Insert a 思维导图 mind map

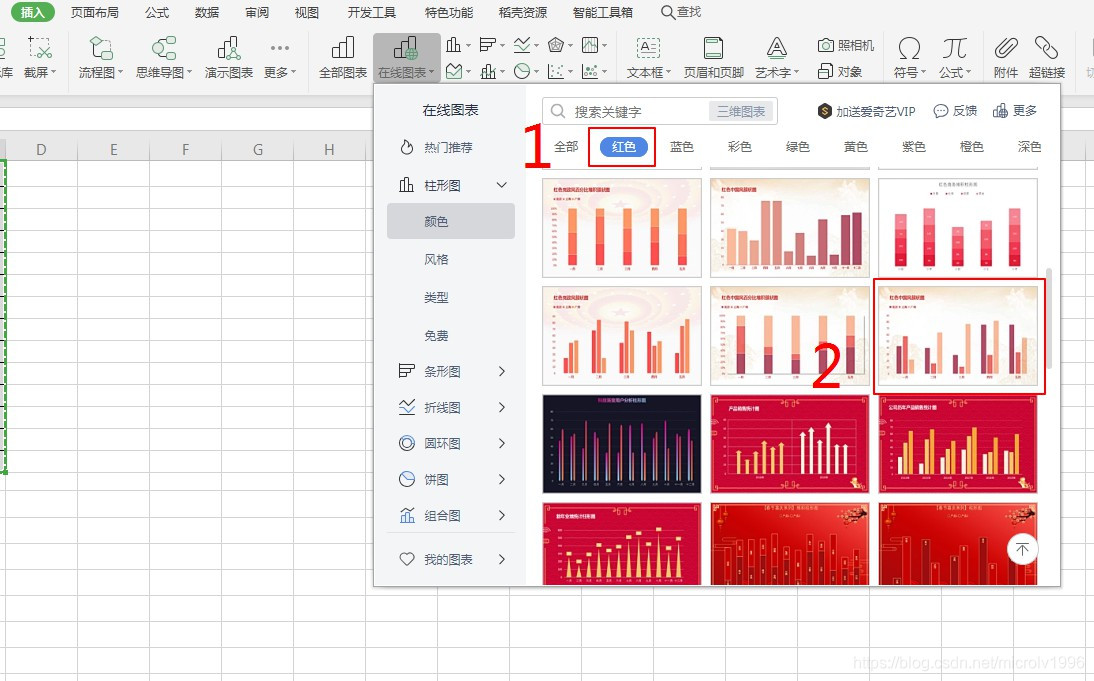(164, 57)
